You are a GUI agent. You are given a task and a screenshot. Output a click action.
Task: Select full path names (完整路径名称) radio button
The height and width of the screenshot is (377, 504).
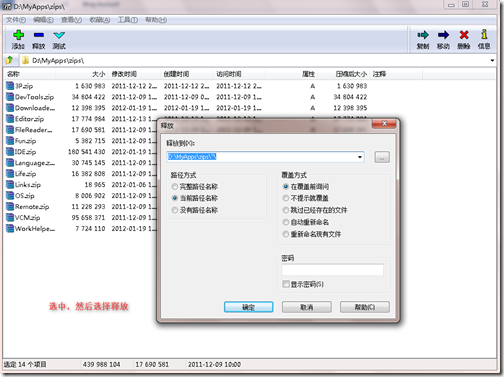[x=175, y=186]
